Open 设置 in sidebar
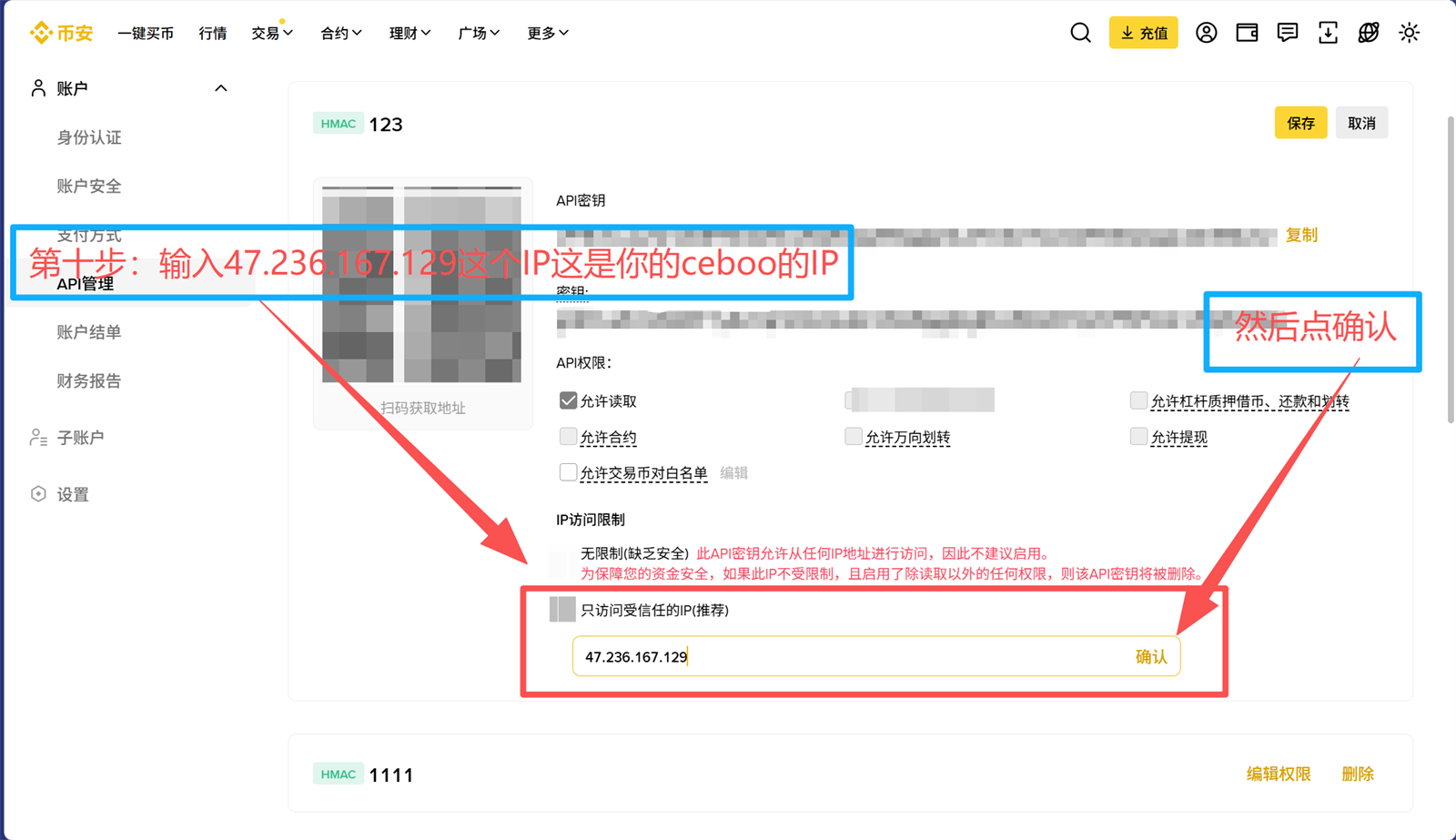This screenshot has height=840, width=1456. click(x=73, y=494)
